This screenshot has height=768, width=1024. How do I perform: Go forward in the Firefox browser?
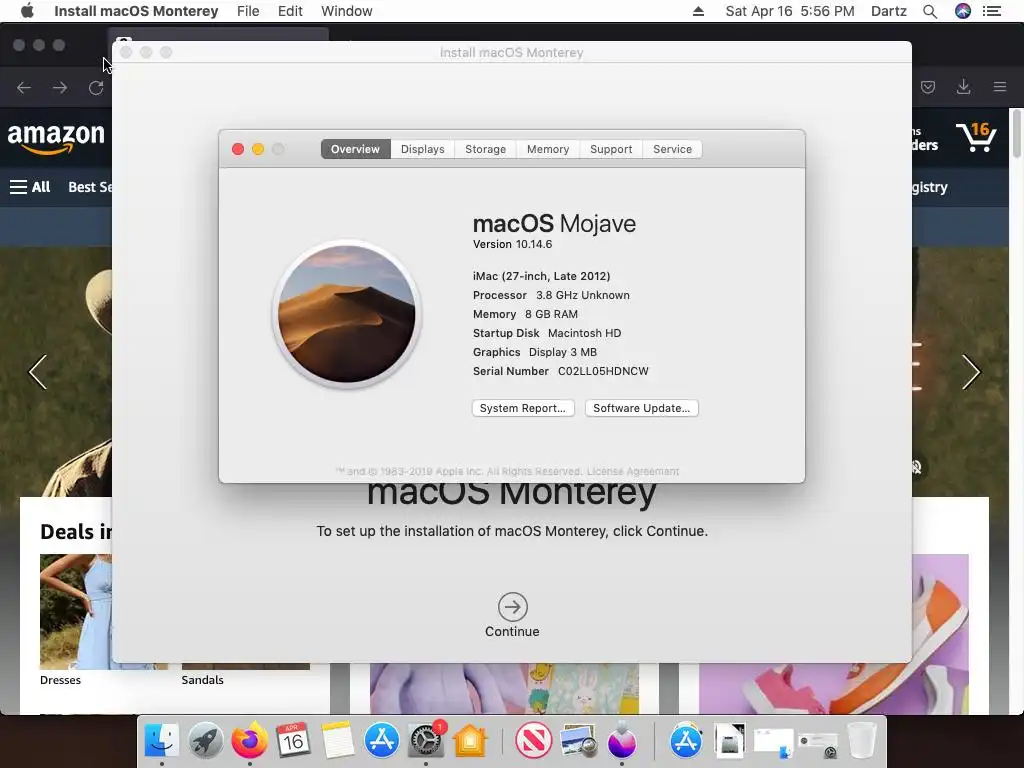pyautogui.click(x=60, y=88)
